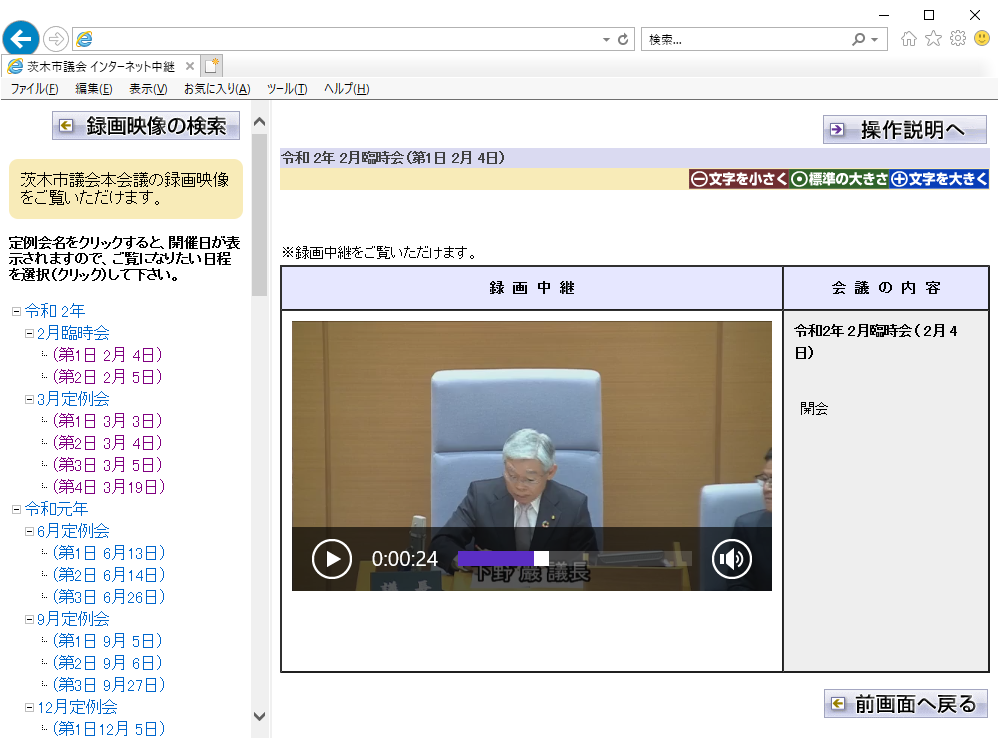
Task: Select (第2日 2月 5日) session link
Action: [x=108, y=377]
